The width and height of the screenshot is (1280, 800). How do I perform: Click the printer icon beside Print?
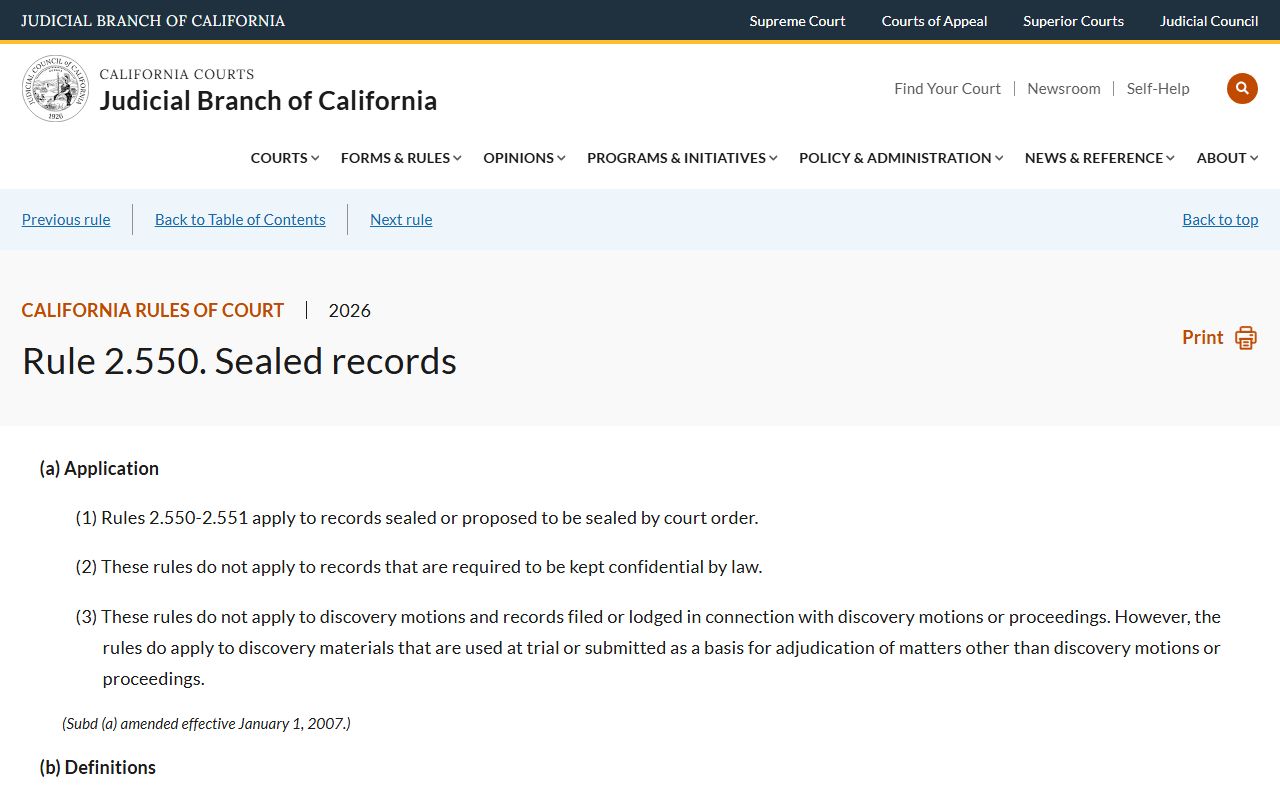click(1246, 338)
